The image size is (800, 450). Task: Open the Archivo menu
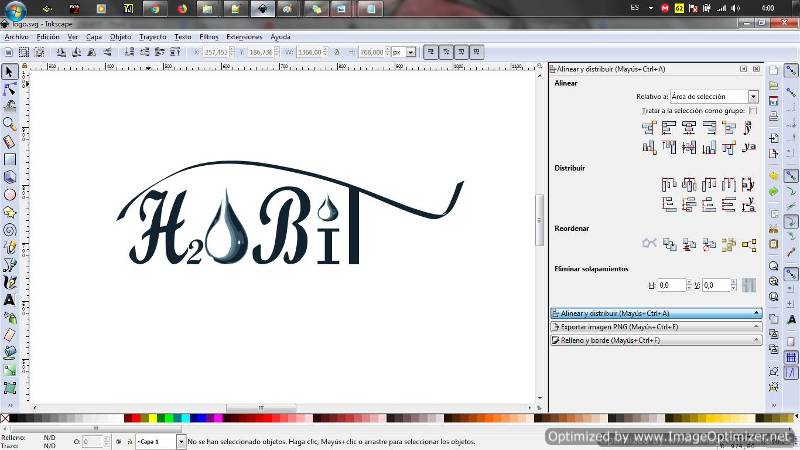point(16,37)
